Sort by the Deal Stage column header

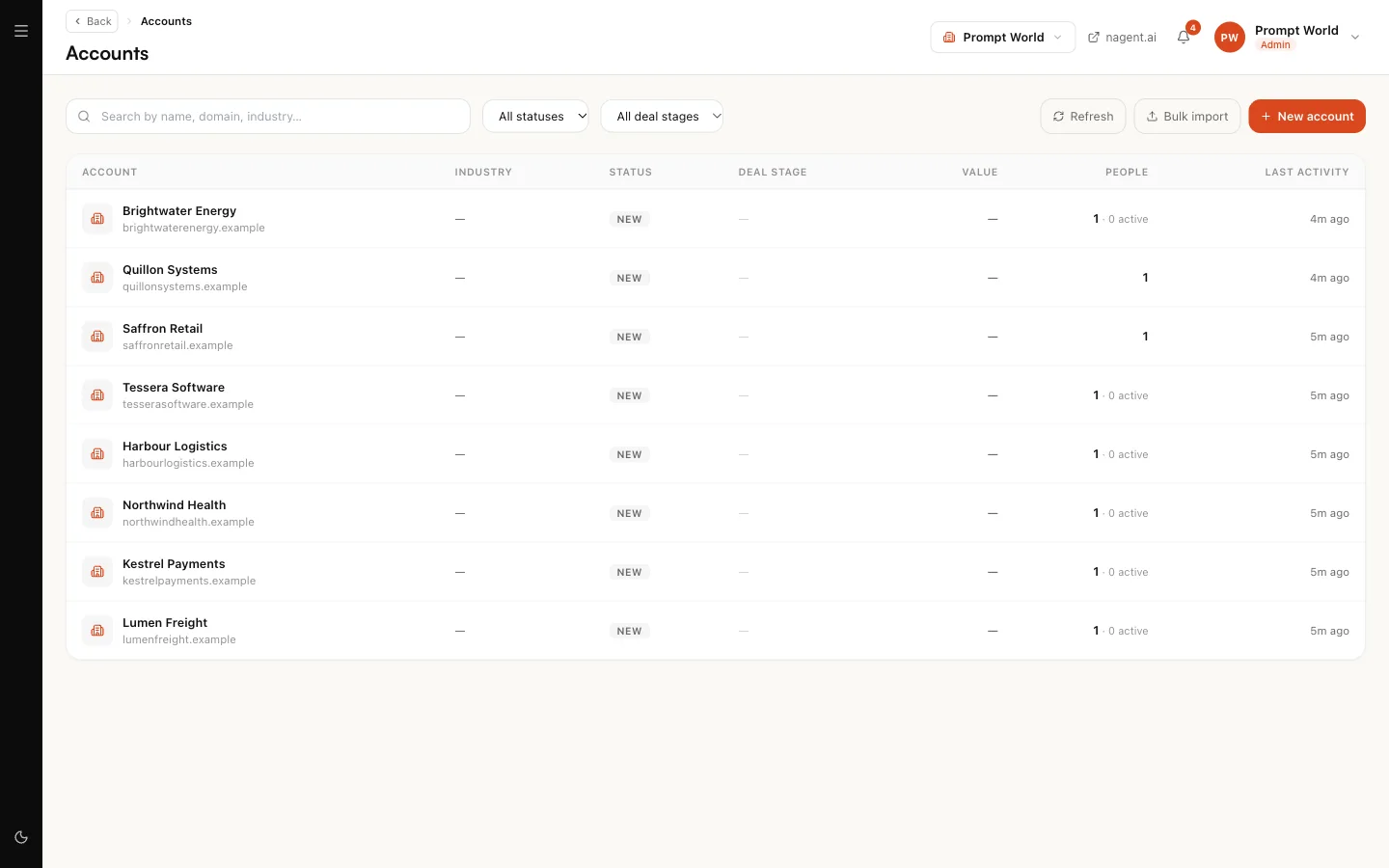(x=773, y=173)
